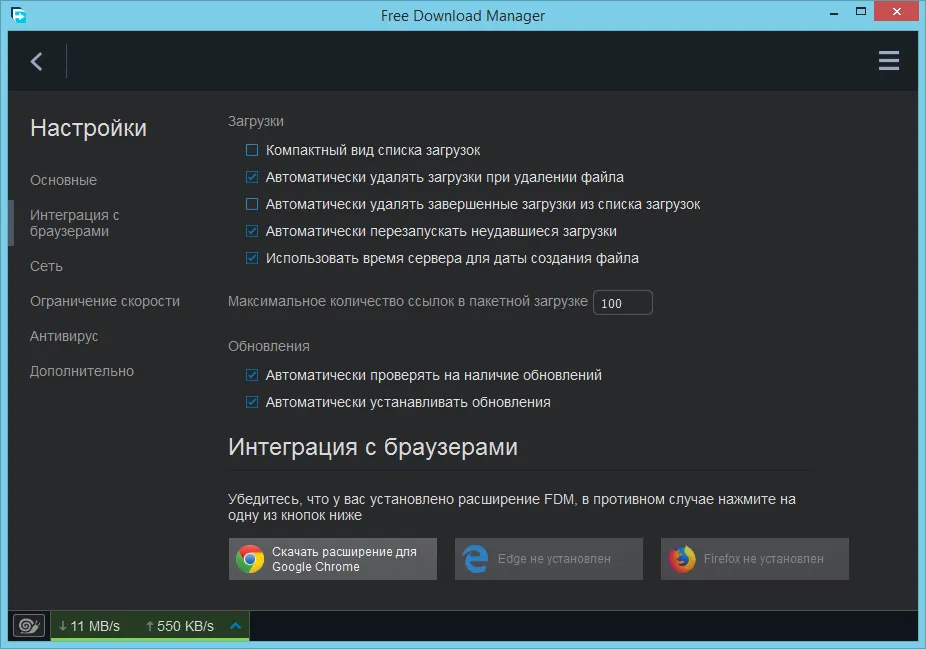Open the hamburger main menu
Image resolution: width=926 pixels, height=649 pixels.
pos(888,60)
